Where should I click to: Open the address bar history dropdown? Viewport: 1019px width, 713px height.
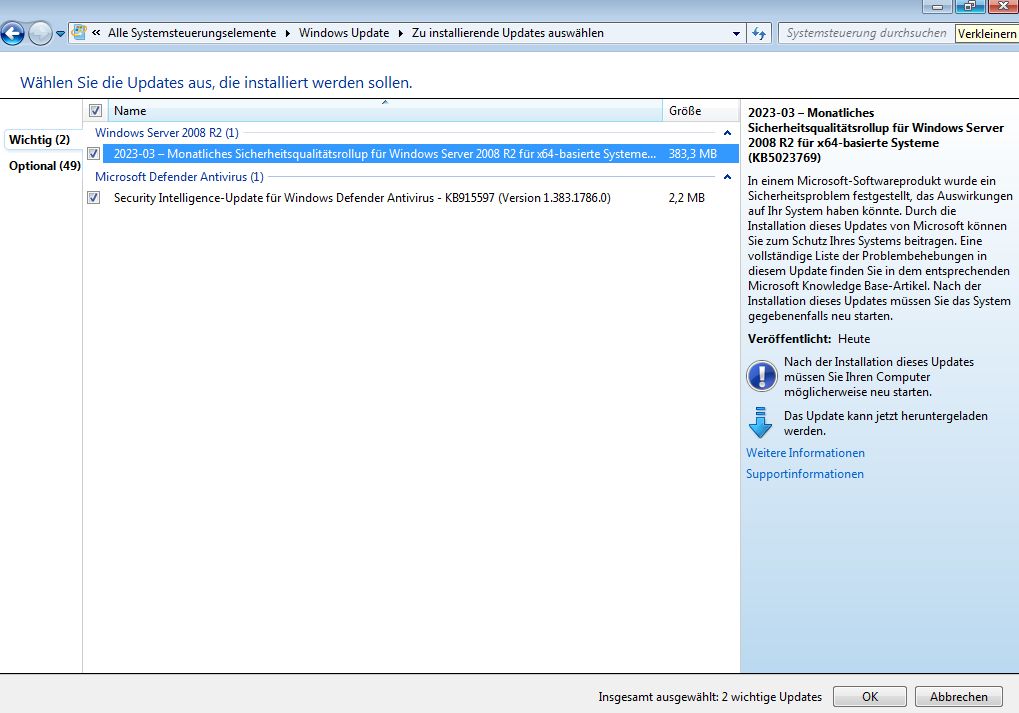(736, 33)
